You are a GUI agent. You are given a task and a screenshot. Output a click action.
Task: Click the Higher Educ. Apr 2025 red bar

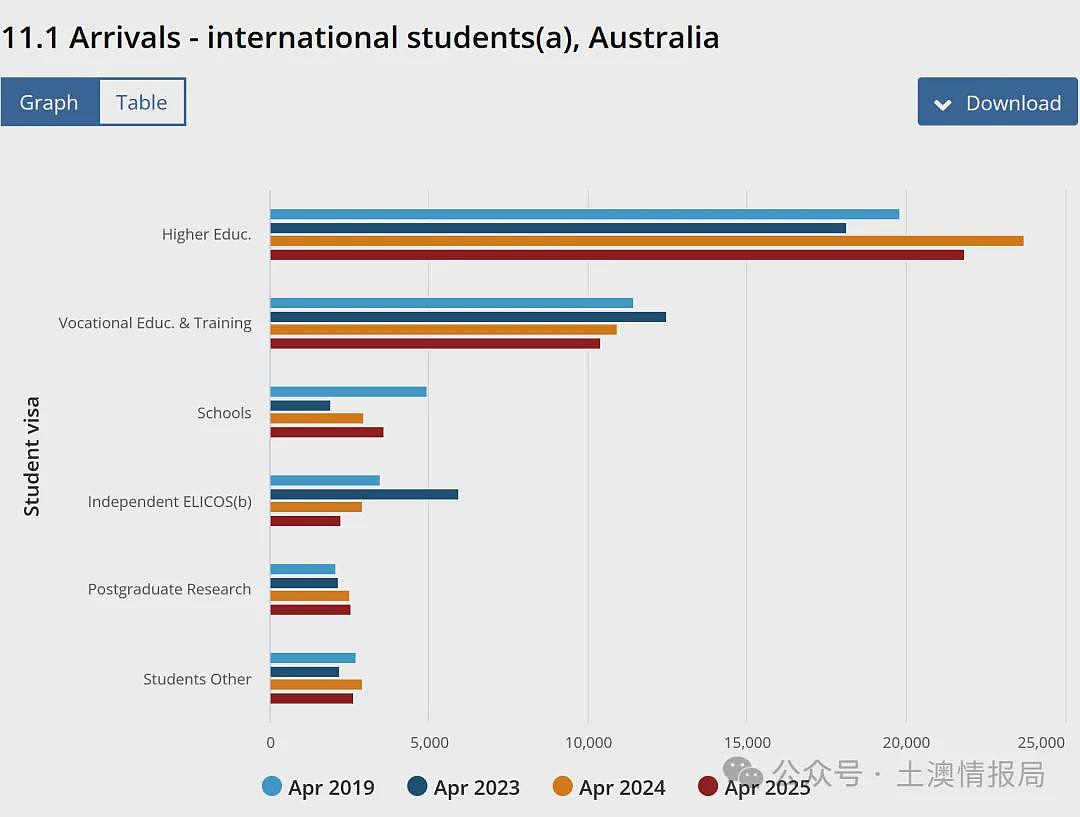click(x=617, y=255)
